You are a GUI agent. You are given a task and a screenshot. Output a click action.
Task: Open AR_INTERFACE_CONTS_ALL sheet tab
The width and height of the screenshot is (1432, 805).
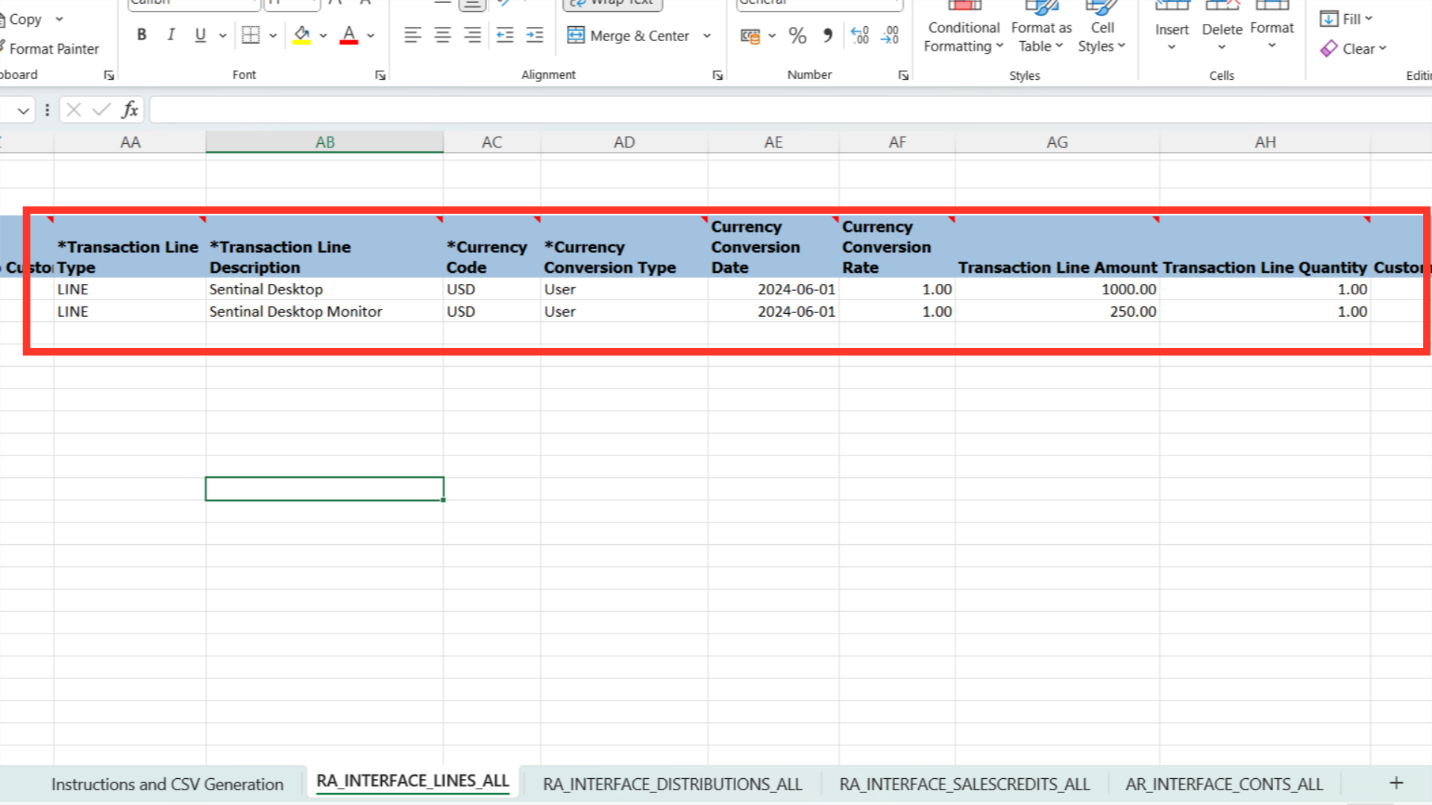point(1223,784)
